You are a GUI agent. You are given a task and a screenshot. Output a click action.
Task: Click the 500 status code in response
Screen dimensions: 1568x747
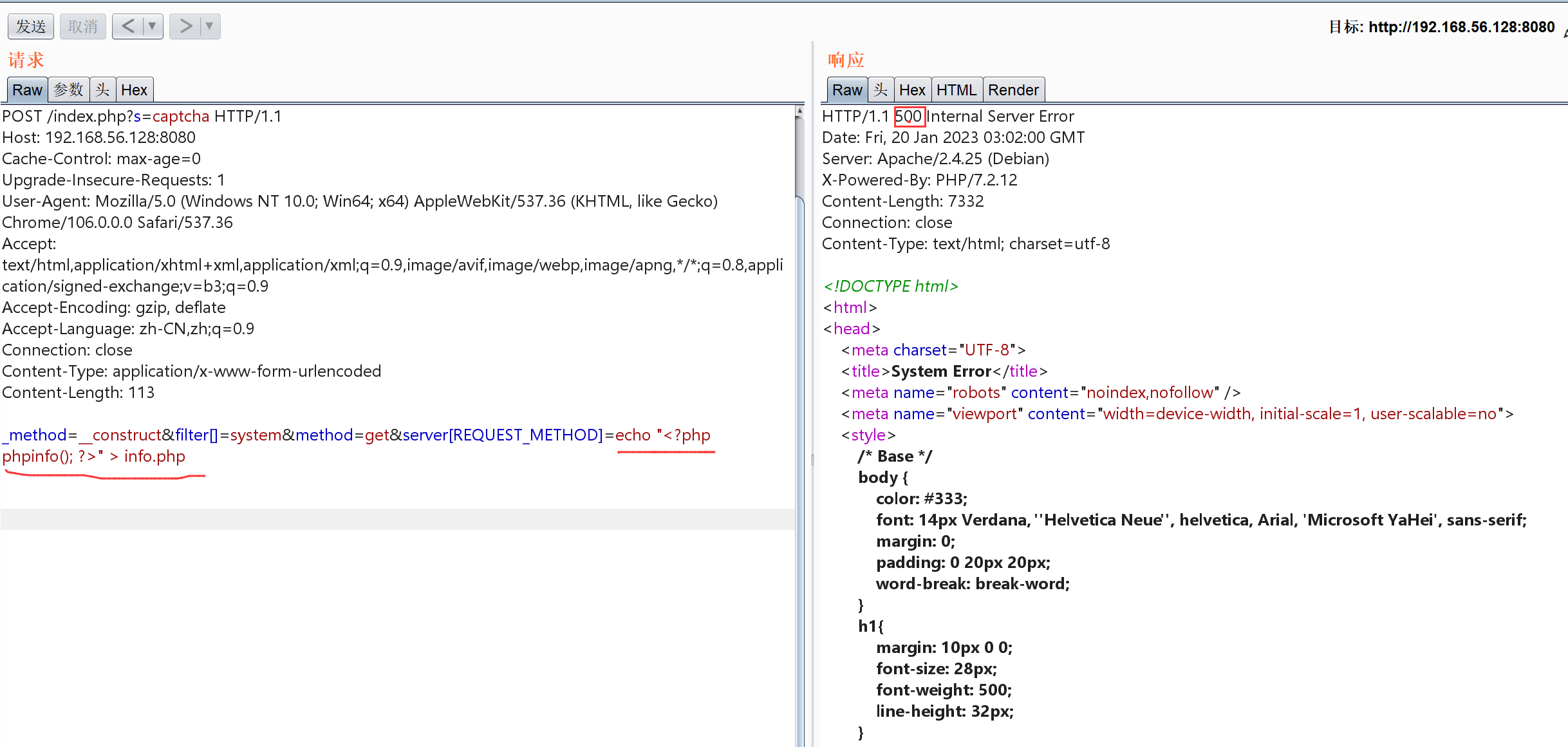tap(909, 117)
